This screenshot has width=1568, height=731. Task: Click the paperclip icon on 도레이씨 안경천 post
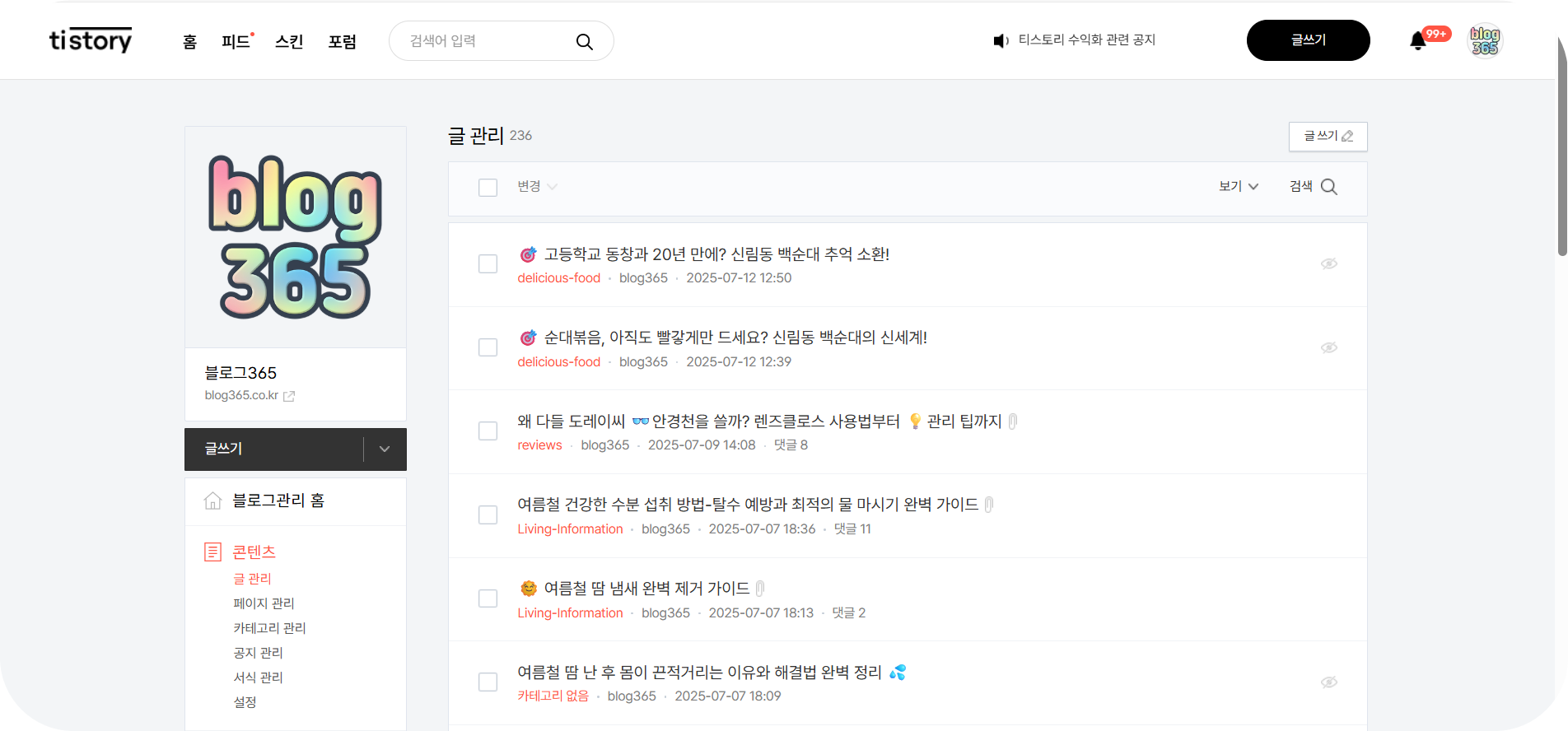pos(1013,421)
